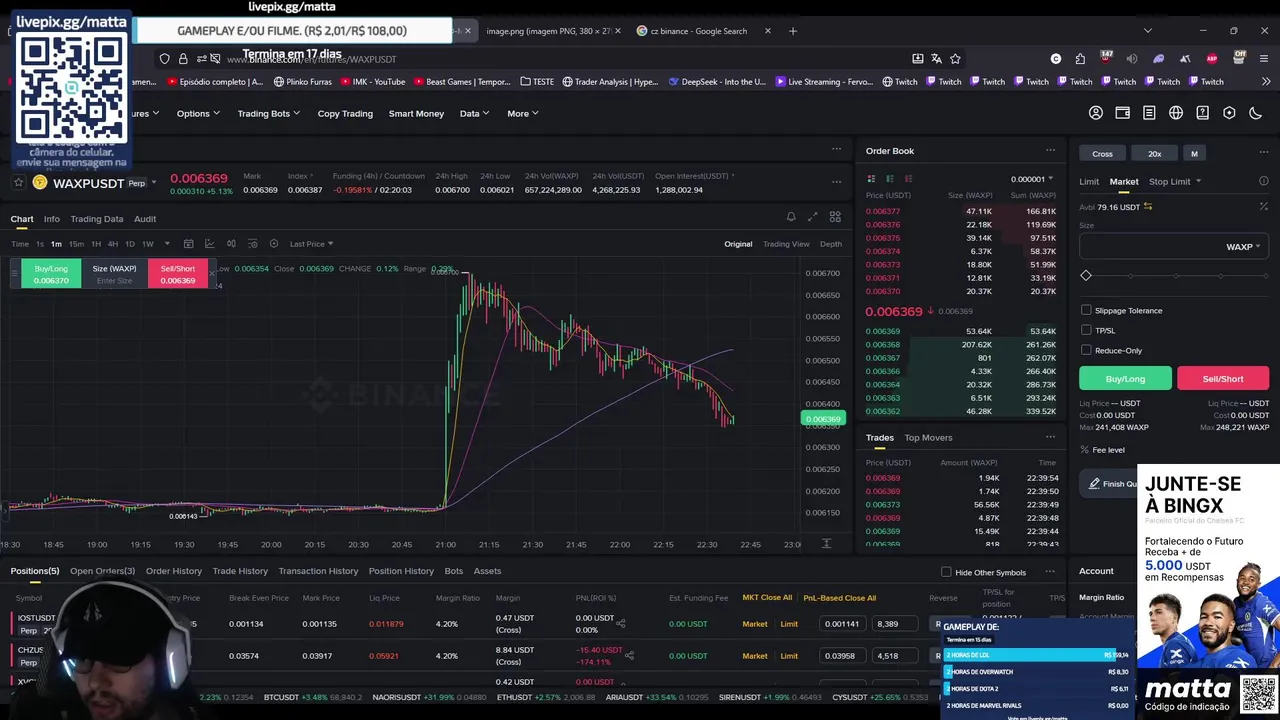Enable the TP/SL checkbox
1280x720 pixels.
click(x=1086, y=330)
